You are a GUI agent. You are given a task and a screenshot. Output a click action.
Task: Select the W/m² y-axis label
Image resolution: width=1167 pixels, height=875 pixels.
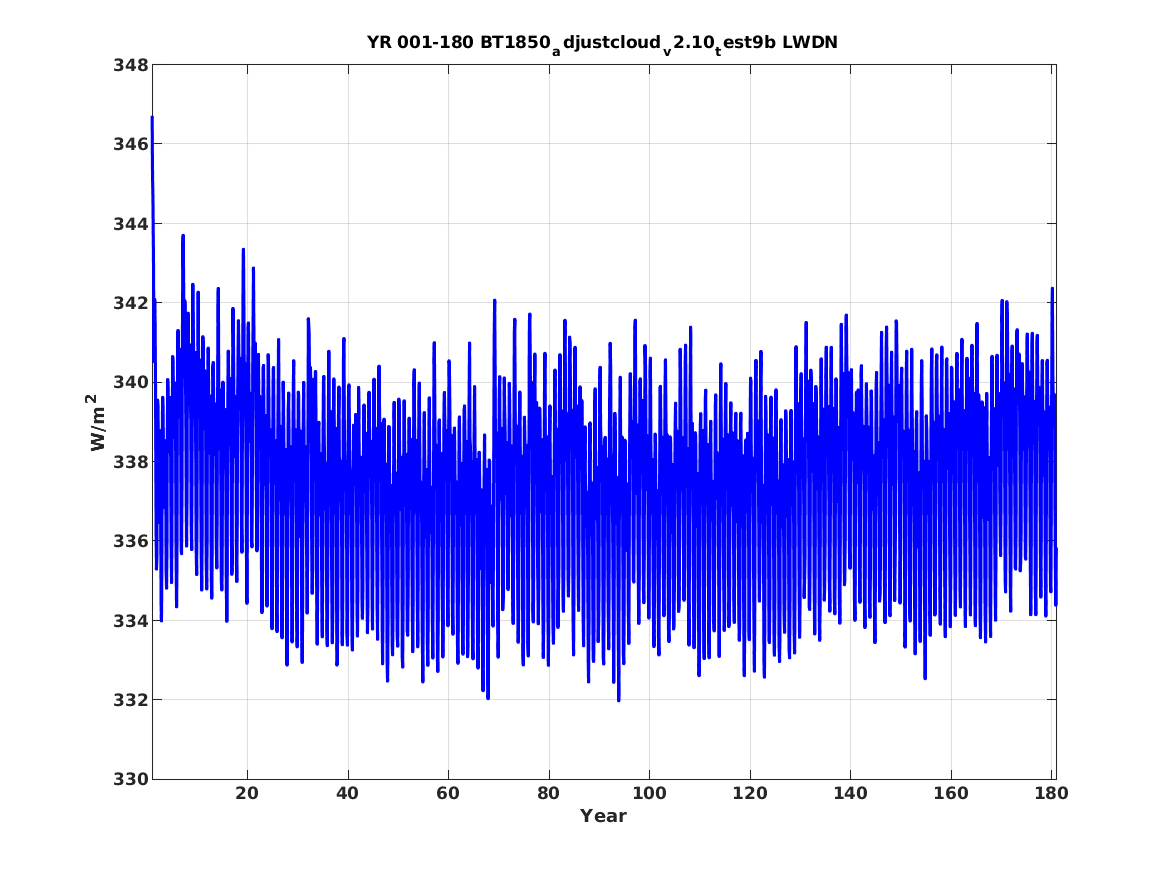(x=96, y=422)
